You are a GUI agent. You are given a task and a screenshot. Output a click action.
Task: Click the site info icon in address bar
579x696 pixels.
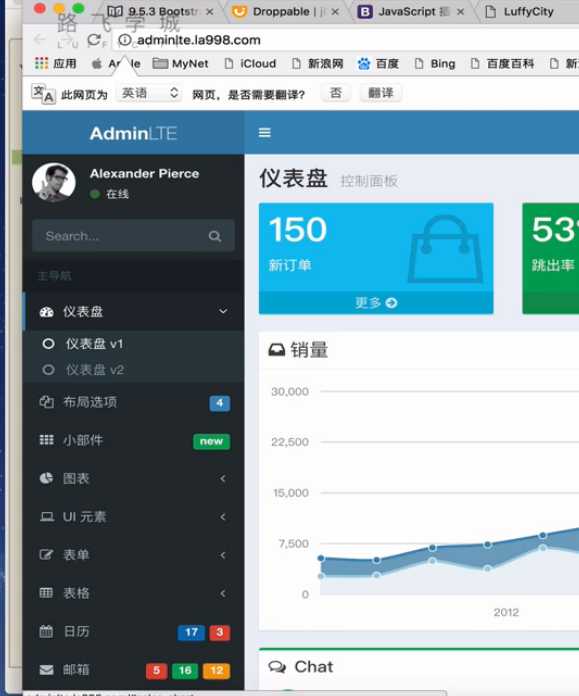coord(125,40)
